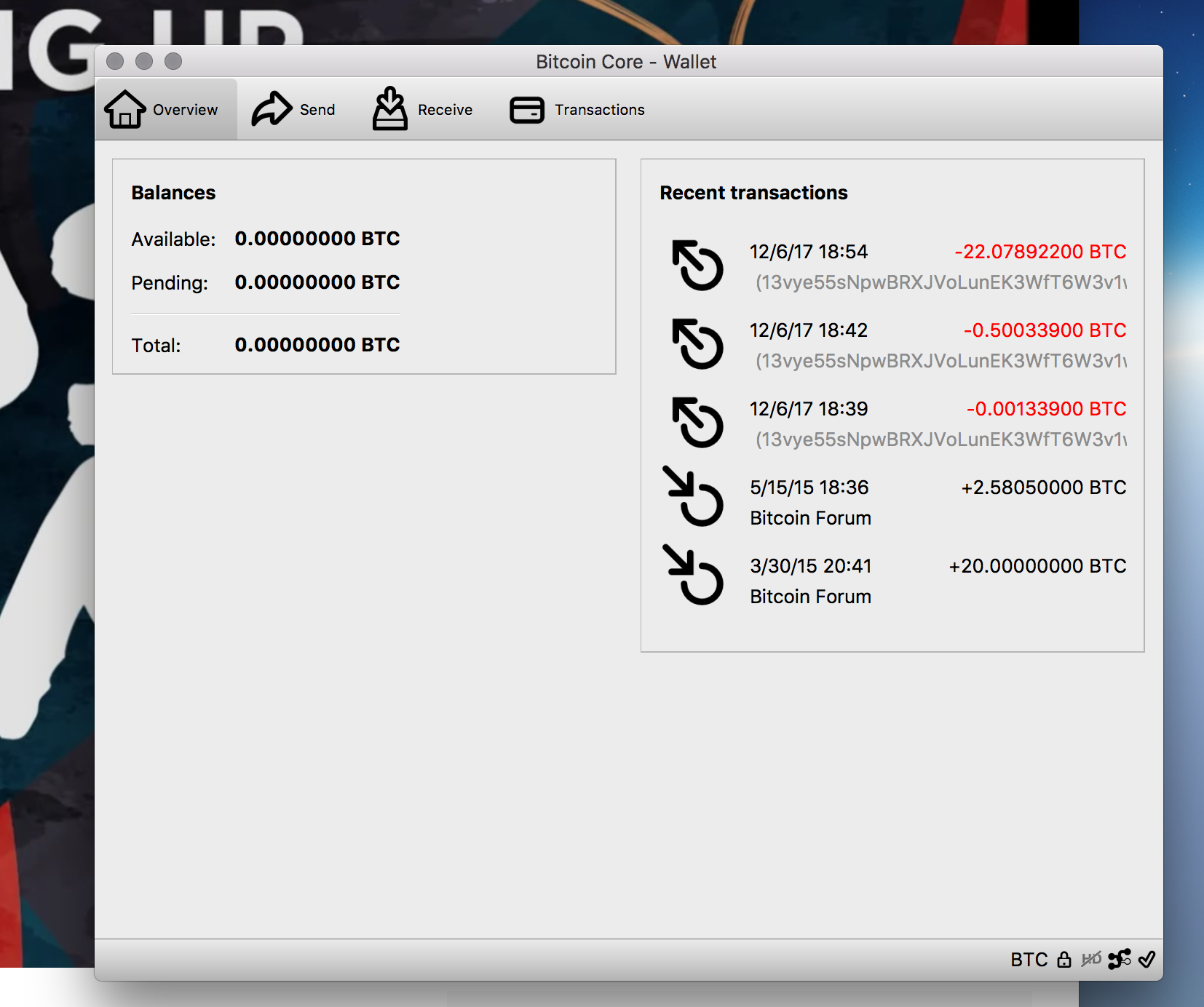Click Bitcoin Forum label under 5/15/15 transaction

(810, 518)
